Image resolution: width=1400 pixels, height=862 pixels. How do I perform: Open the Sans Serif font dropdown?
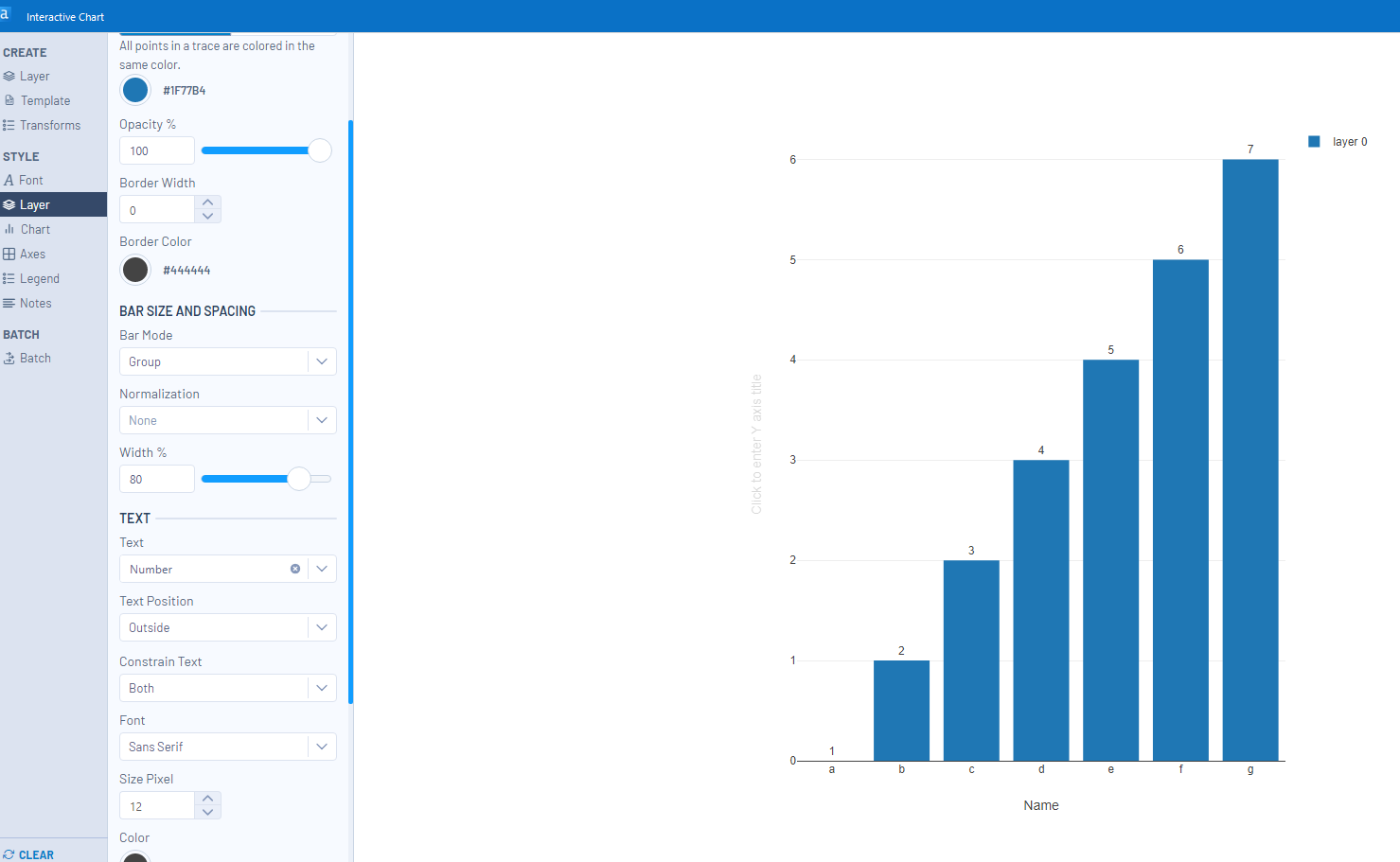(322, 747)
